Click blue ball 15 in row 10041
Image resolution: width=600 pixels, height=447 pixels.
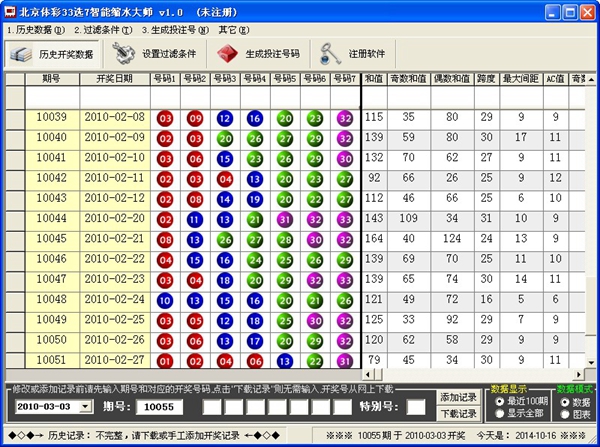(225, 159)
